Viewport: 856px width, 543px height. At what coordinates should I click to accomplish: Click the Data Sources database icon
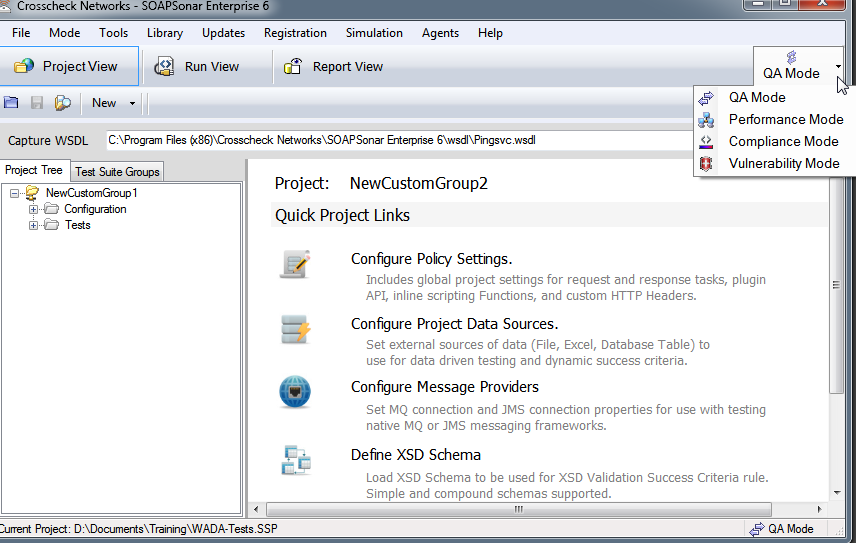[295, 330]
